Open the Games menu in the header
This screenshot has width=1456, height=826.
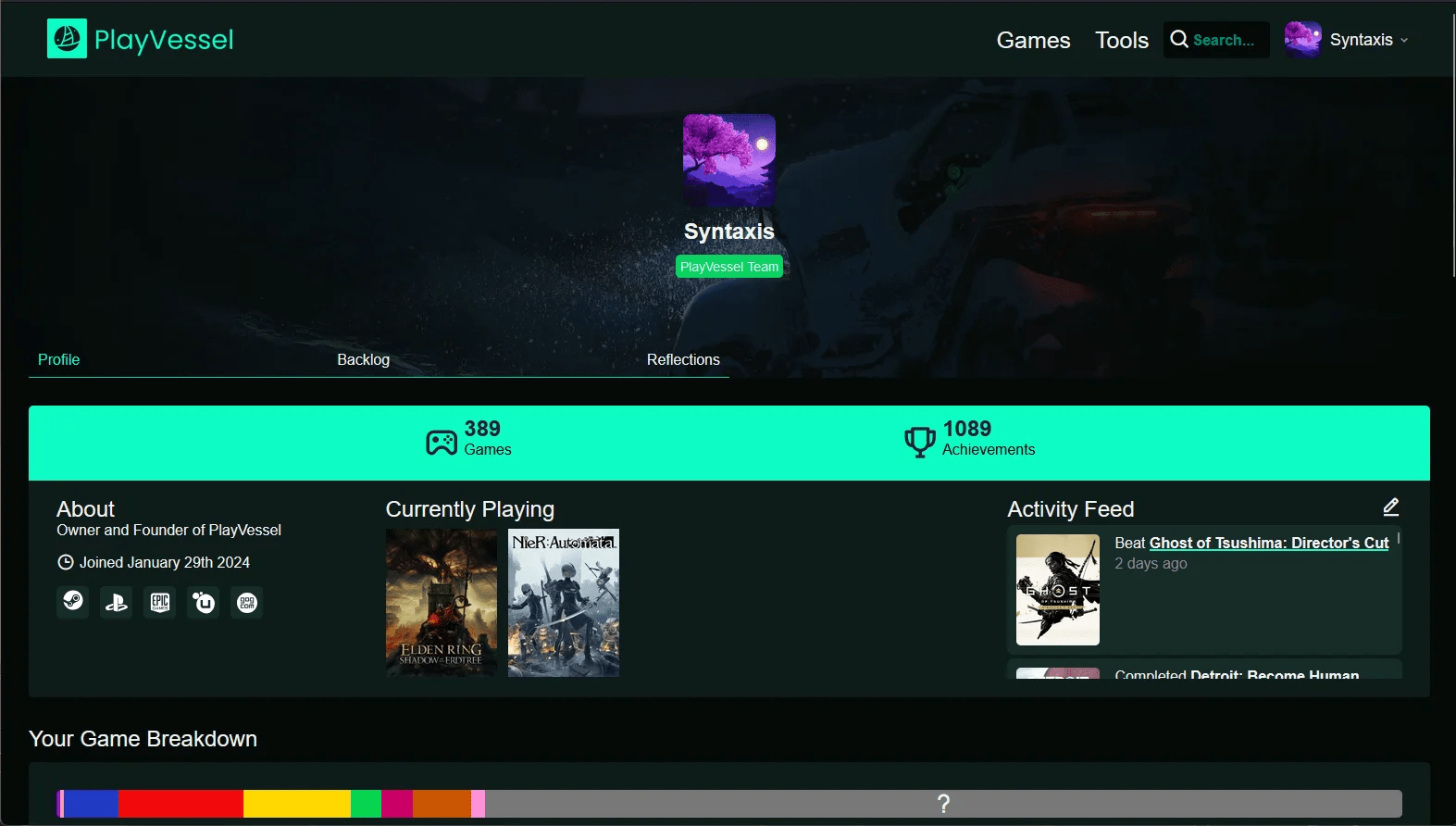pyautogui.click(x=1033, y=40)
